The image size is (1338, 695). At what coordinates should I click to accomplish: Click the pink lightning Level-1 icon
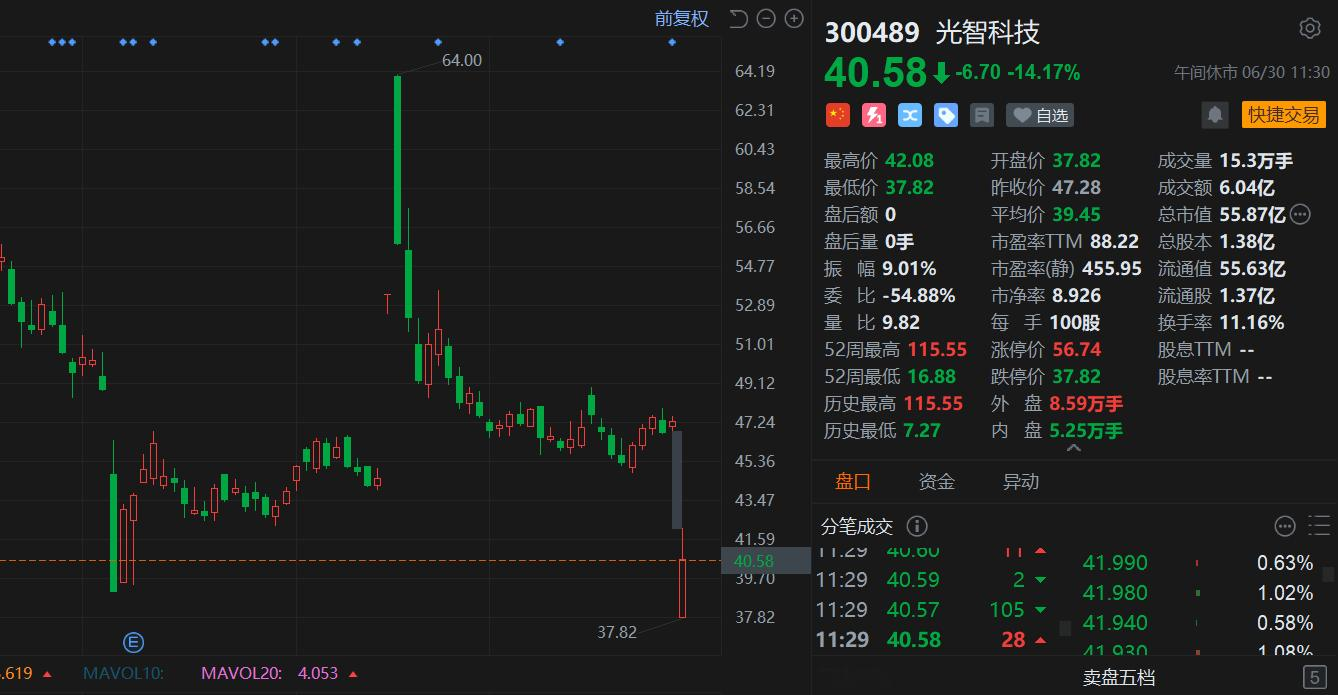pos(873,115)
